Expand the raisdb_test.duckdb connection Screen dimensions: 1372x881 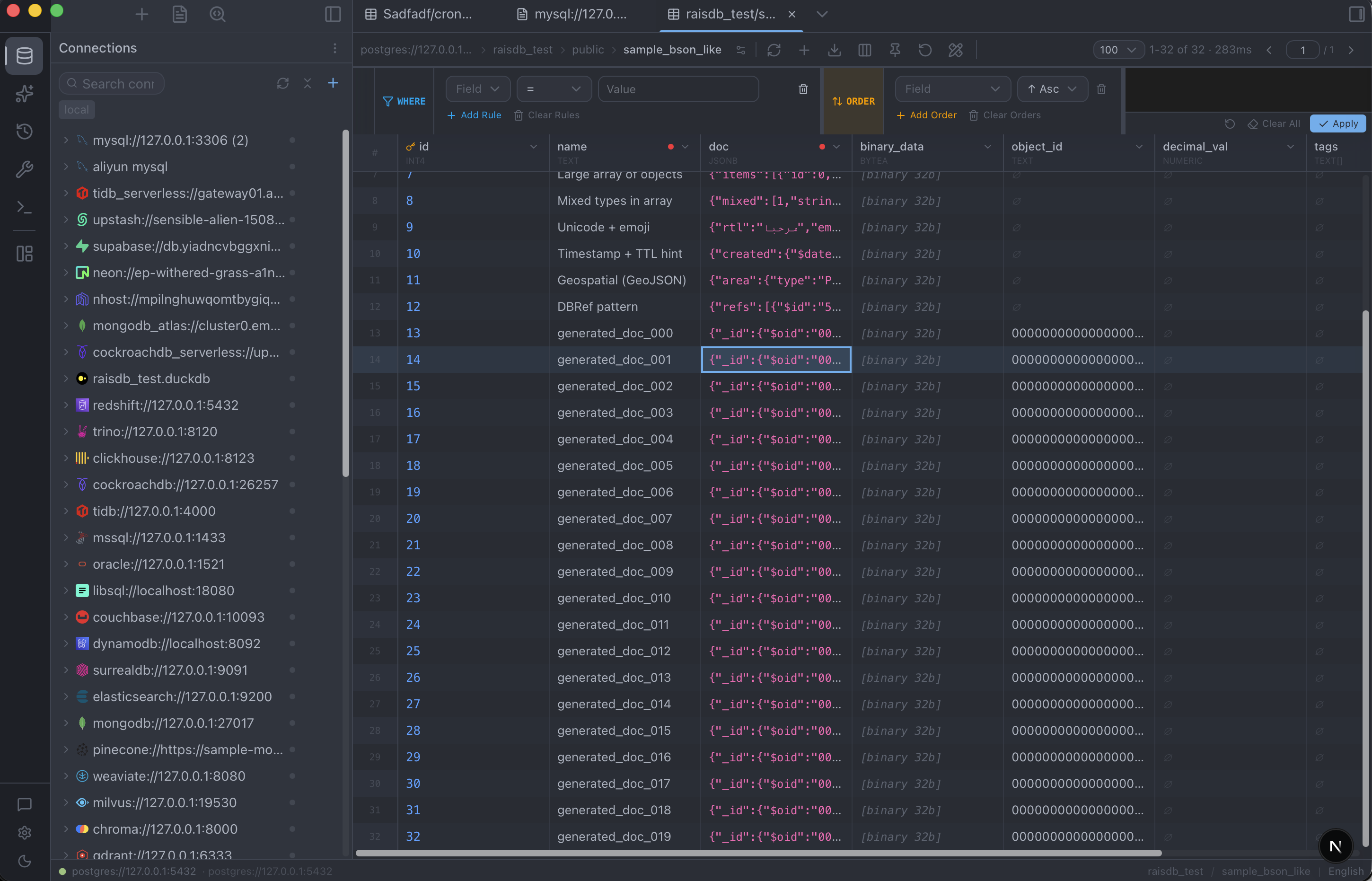(66, 379)
